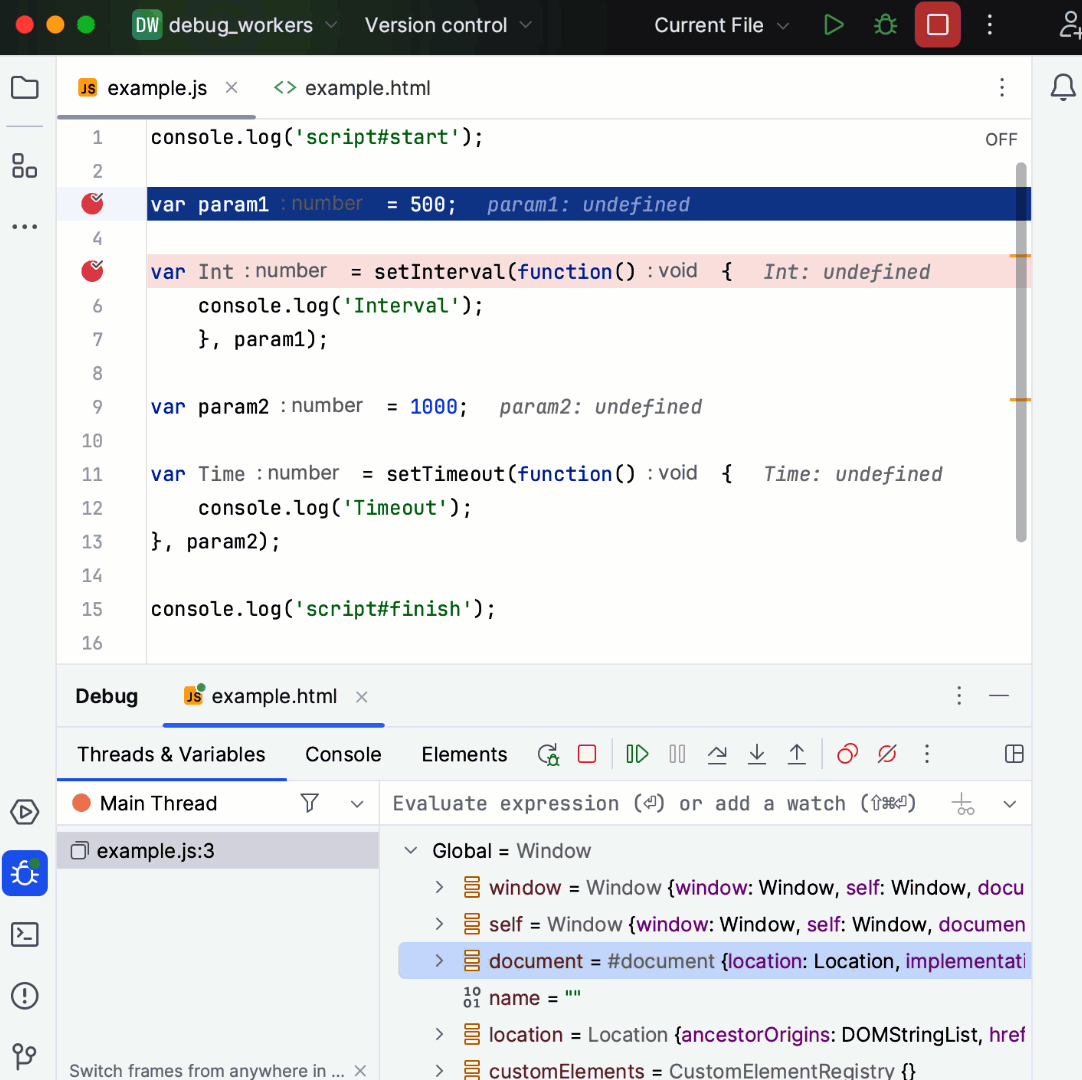Select the Rerun debugger icon
Screen dimensions: 1082x1080
[548, 754]
